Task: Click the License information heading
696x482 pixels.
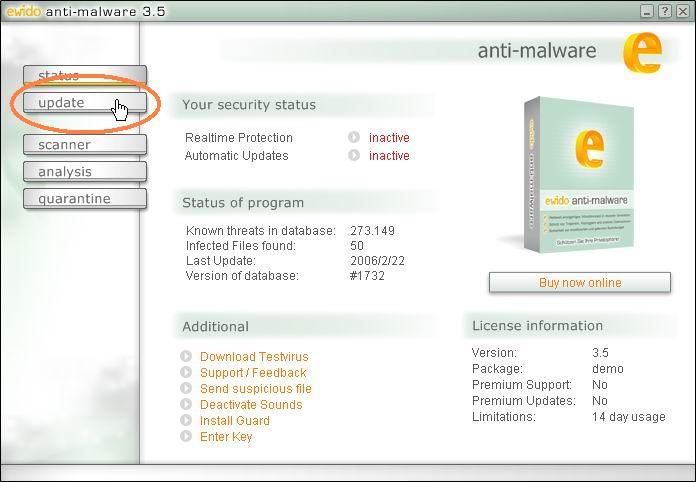Action: click(538, 326)
